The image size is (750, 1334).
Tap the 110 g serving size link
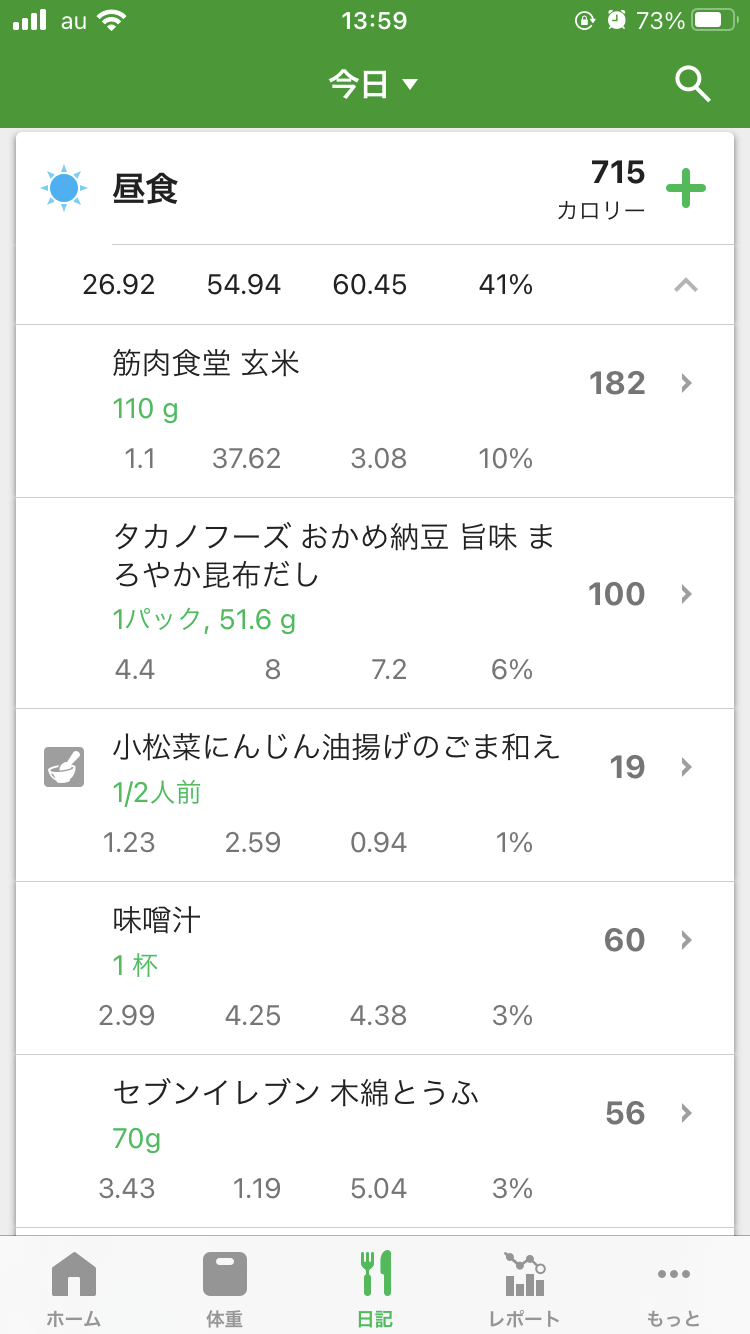(x=145, y=409)
